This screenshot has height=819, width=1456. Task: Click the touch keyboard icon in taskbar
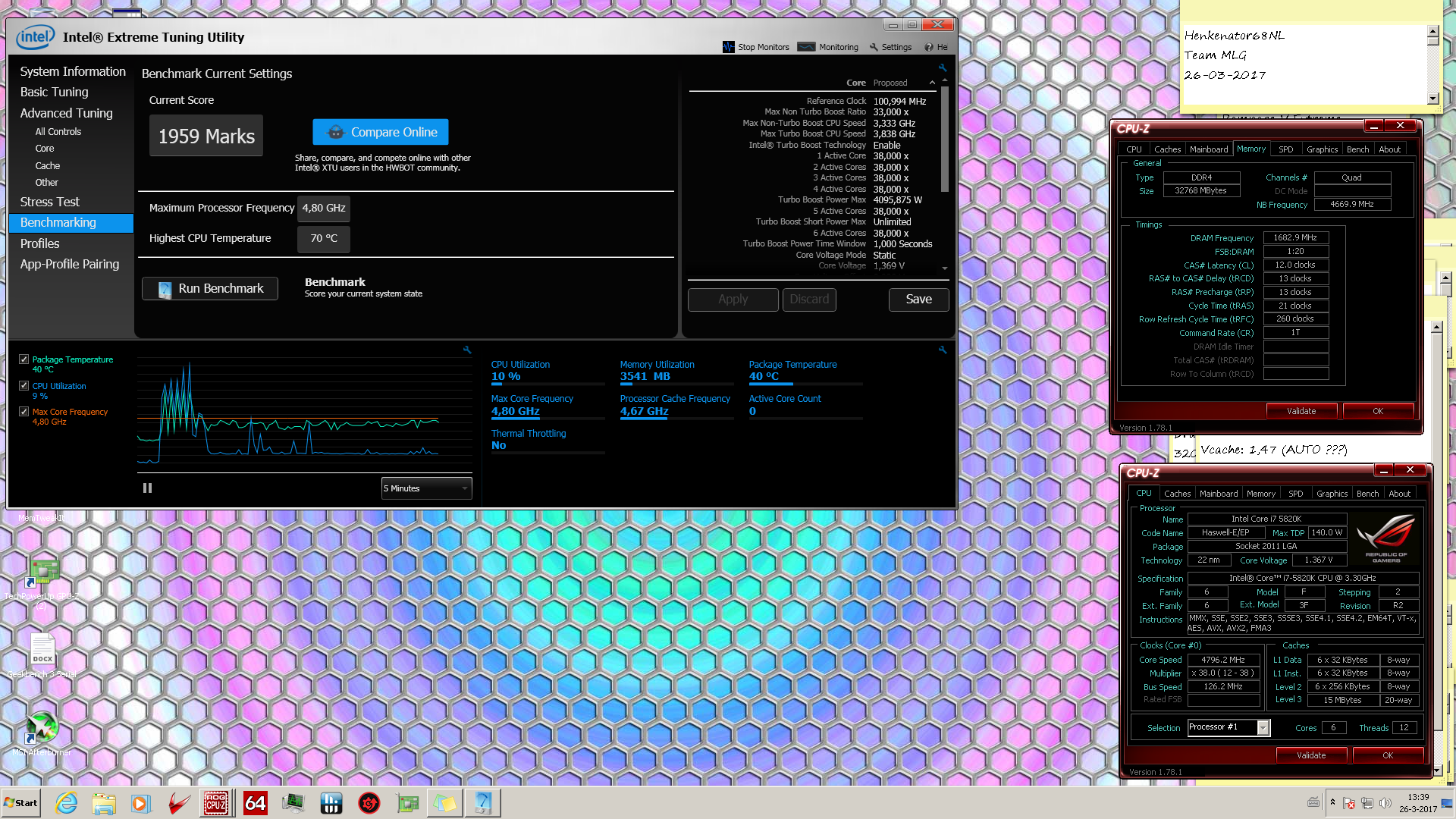[x=1313, y=802]
